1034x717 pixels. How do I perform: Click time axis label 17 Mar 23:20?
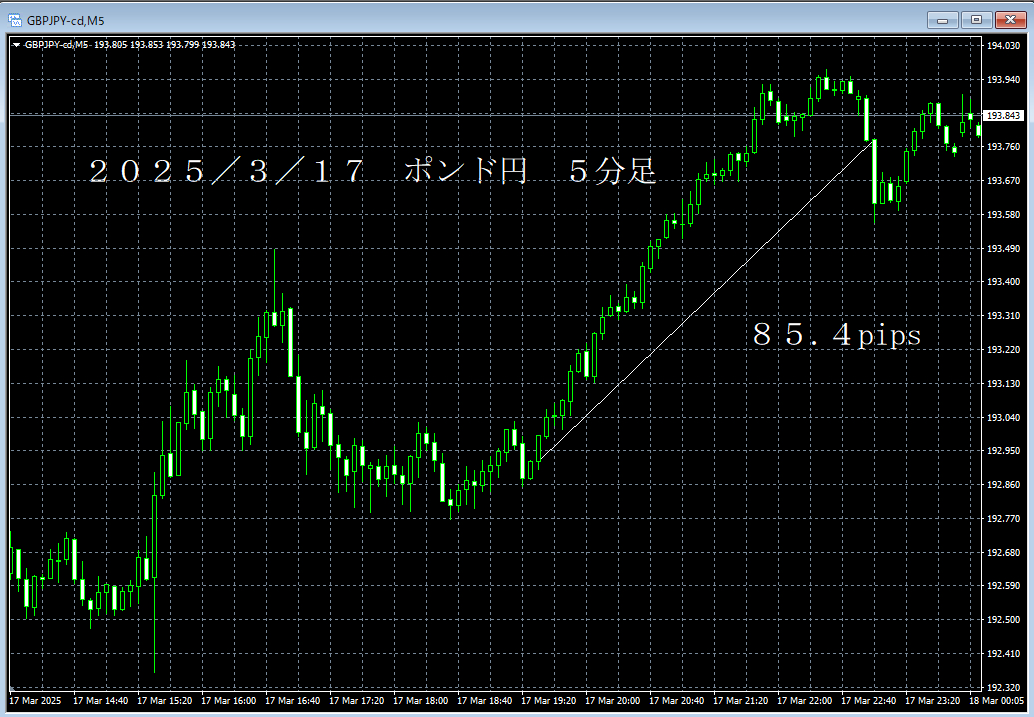(x=932, y=701)
